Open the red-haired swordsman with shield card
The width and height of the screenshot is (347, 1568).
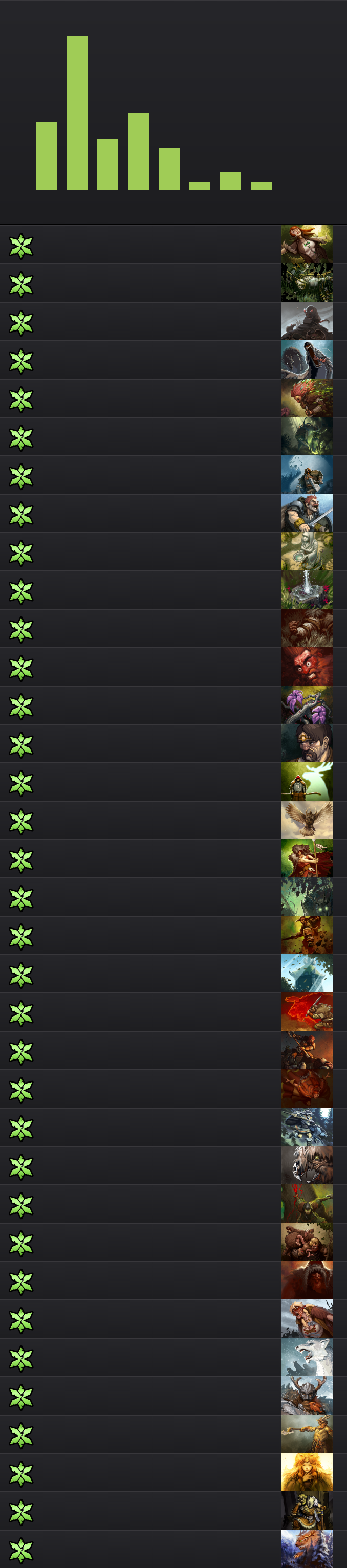pyautogui.click(x=307, y=513)
